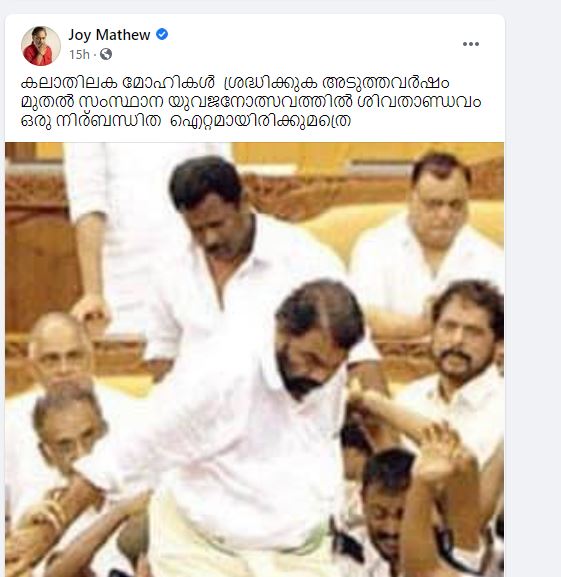Viewport: 561px width, 577px height.
Task: Open the three-dot post options menu
Action: (x=471, y=44)
